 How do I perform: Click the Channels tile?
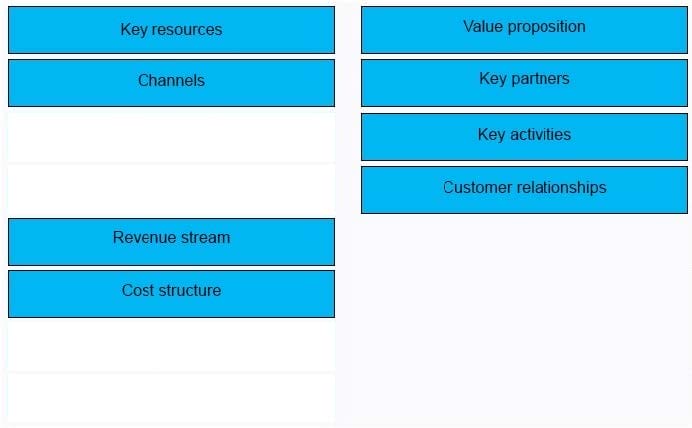click(171, 83)
